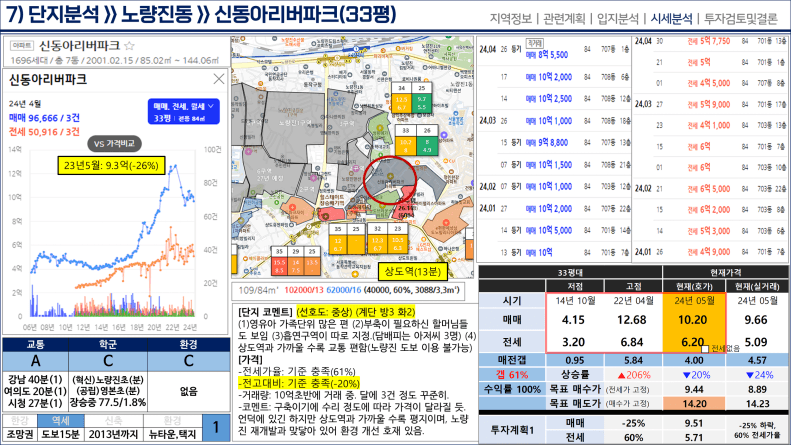Click the 매매 10억 5,000 transaction row
The height and width of the screenshot is (445, 791).
click(554, 231)
